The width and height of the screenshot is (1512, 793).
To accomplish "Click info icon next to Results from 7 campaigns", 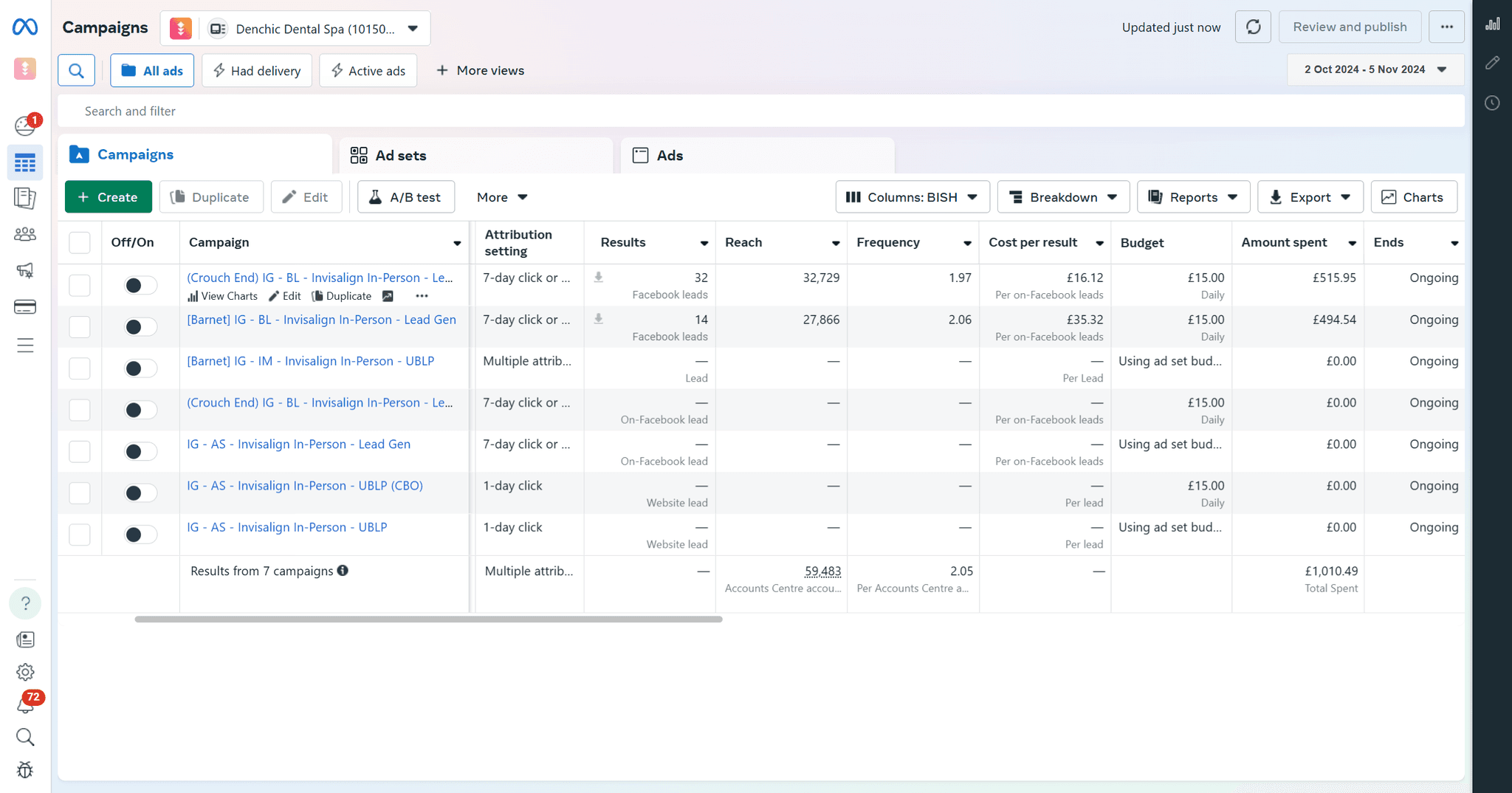I will (x=343, y=570).
